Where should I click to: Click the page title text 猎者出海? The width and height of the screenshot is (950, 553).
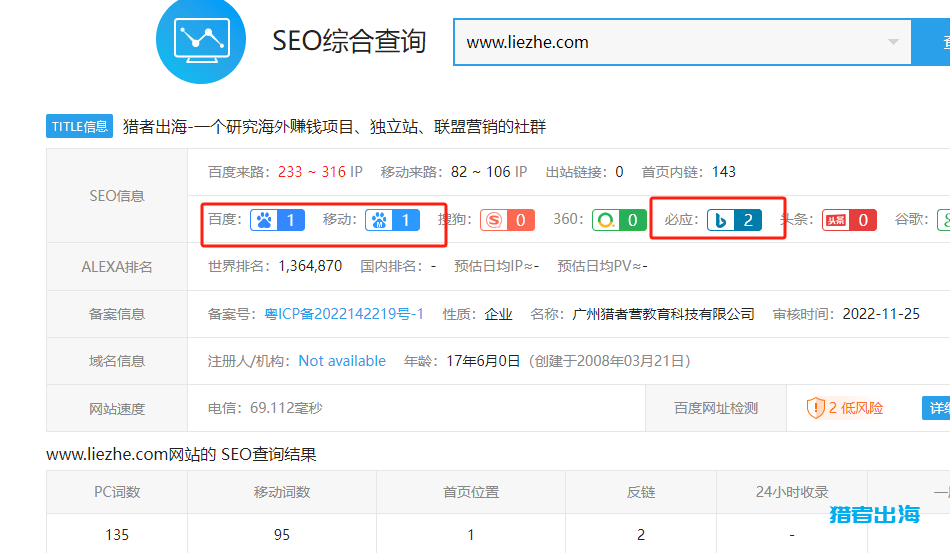(334, 127)
